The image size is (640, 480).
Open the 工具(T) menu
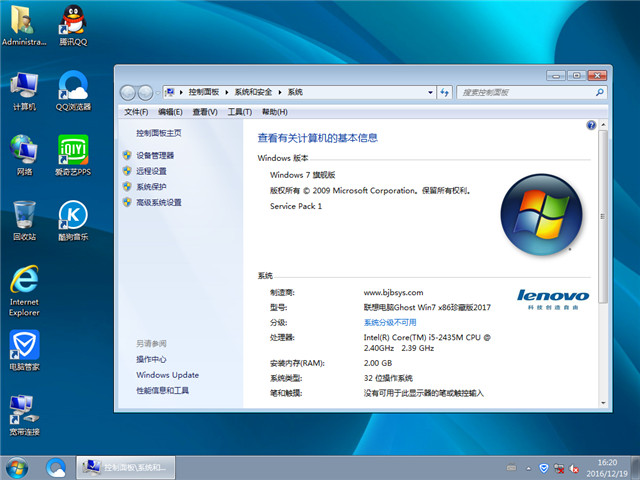(x=239, y=112)
